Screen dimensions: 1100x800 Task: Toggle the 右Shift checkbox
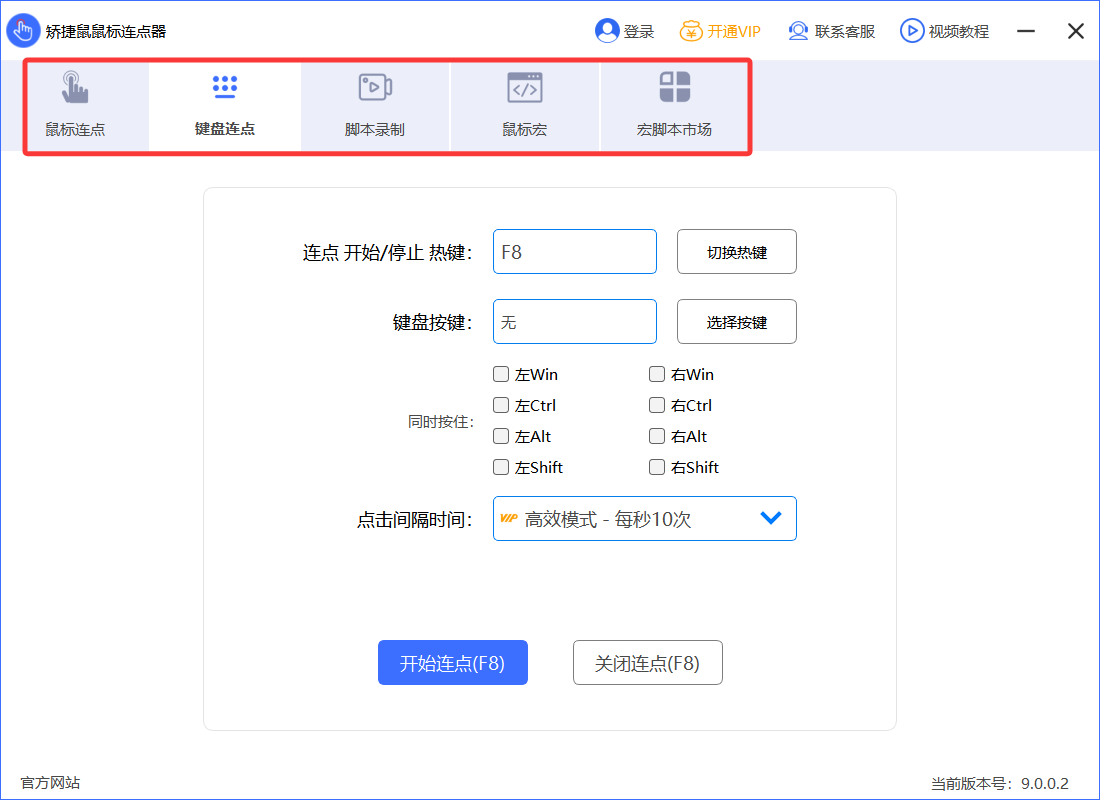tap(657, 467)
